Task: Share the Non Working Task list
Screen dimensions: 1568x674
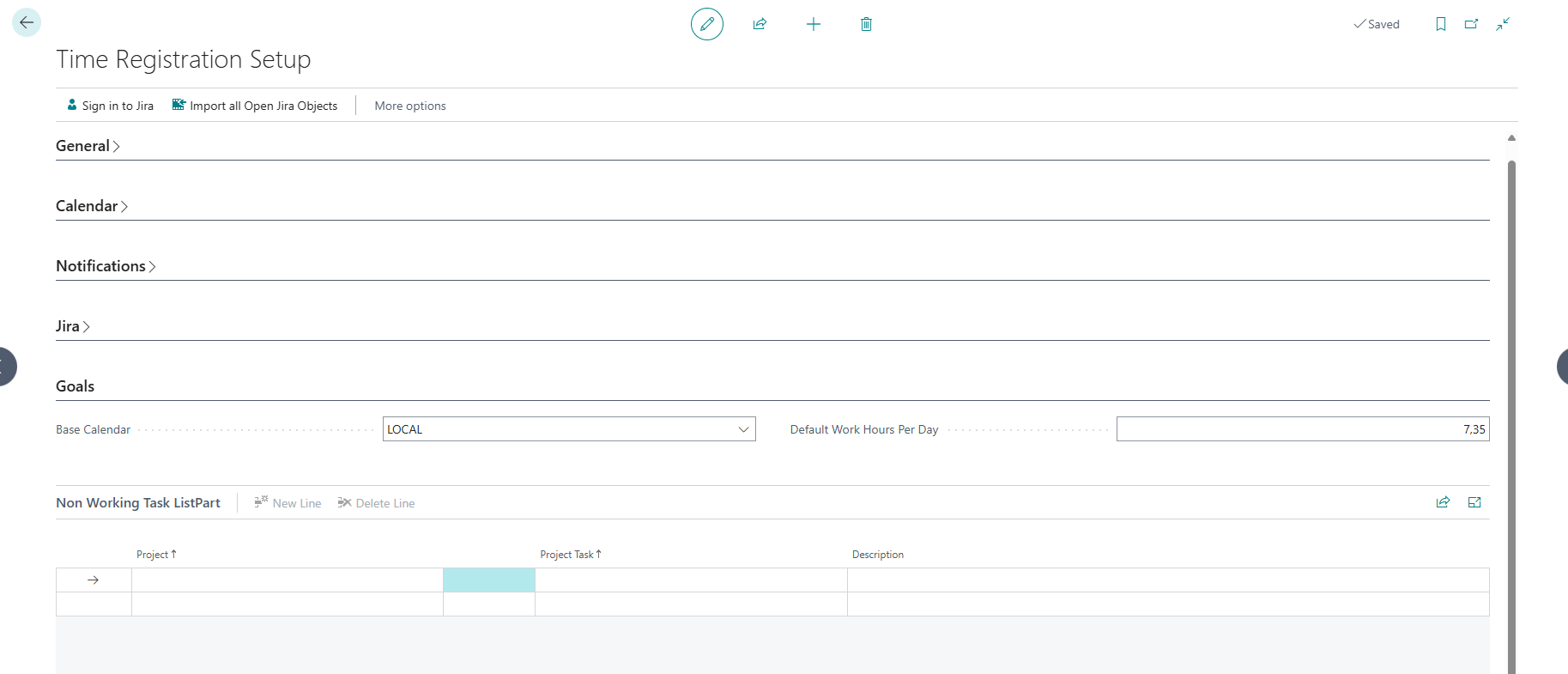Action: coord(1443,502)
